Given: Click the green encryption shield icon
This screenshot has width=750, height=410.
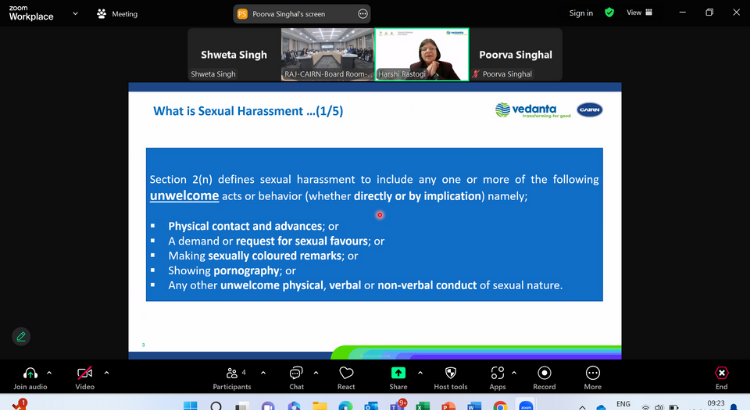Looking at the screenshot, I should tap(610, 13).
